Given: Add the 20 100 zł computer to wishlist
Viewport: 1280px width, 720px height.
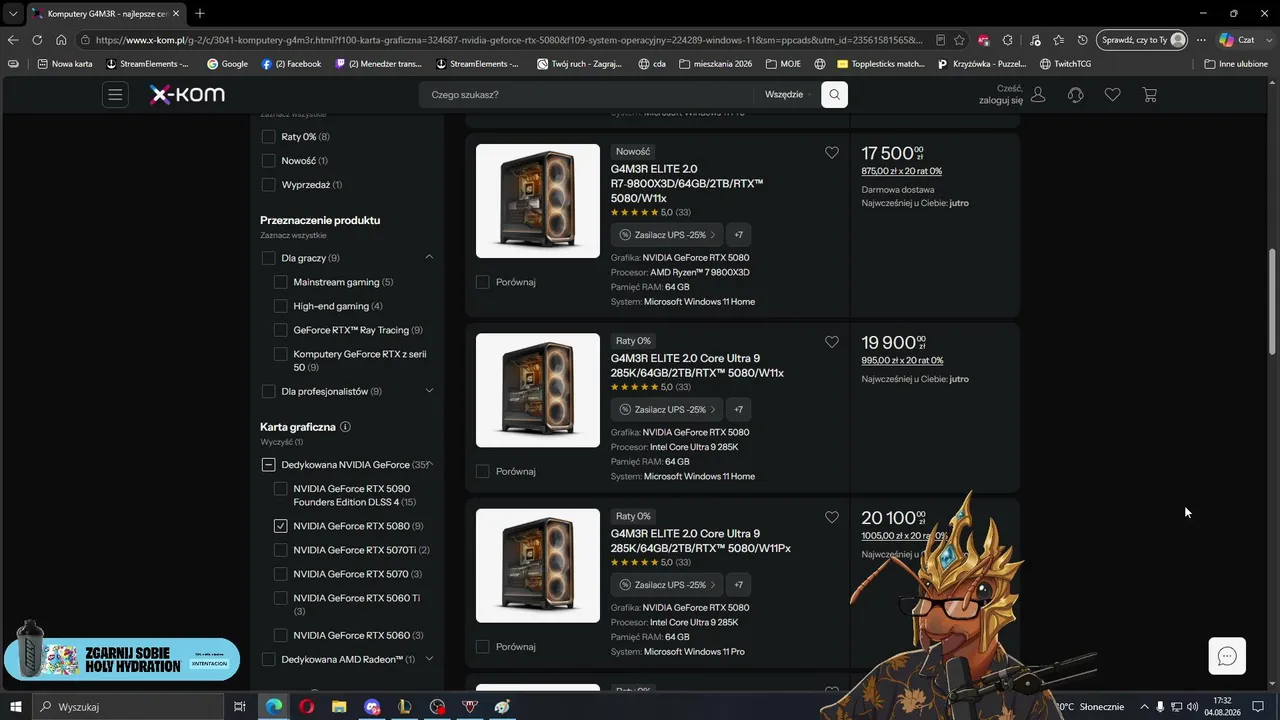Looking at the screenshot, I should (x=832, y=517).
